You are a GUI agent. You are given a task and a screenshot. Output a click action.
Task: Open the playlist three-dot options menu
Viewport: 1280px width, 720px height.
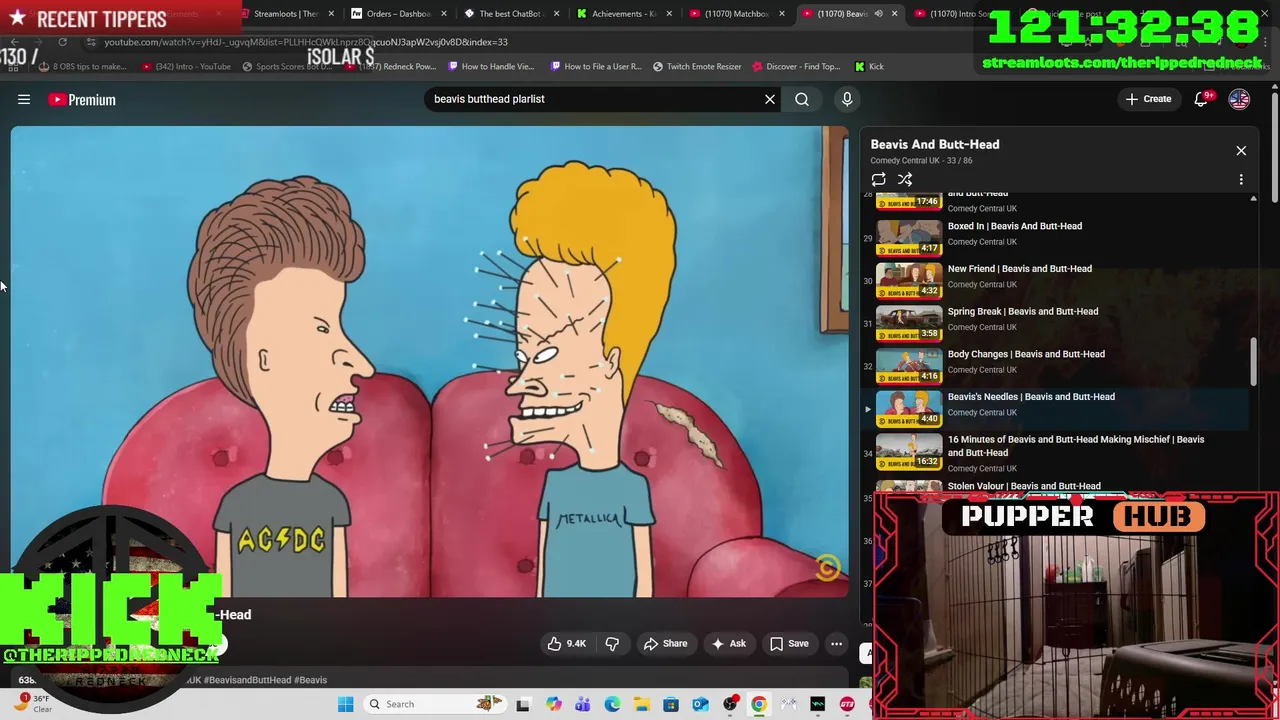pyautogui.click(x=1241, y=180)
